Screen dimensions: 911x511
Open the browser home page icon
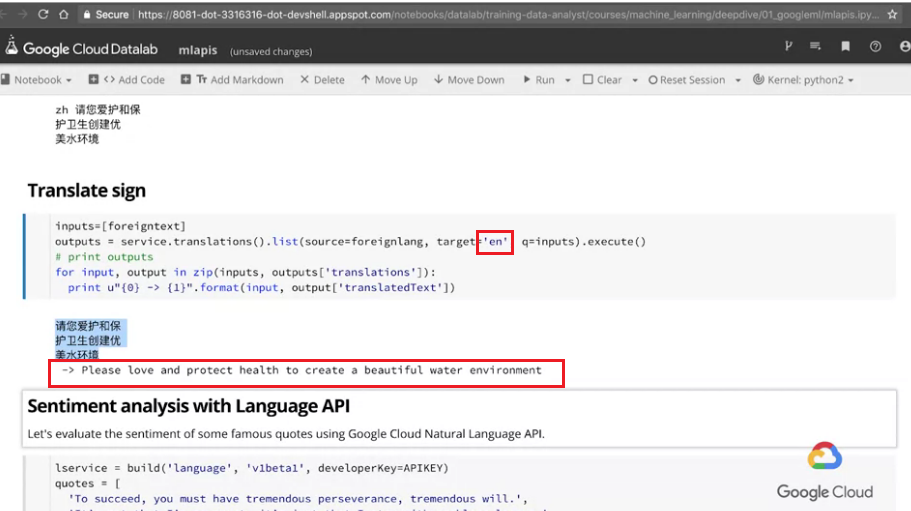[x=63, y=15]
